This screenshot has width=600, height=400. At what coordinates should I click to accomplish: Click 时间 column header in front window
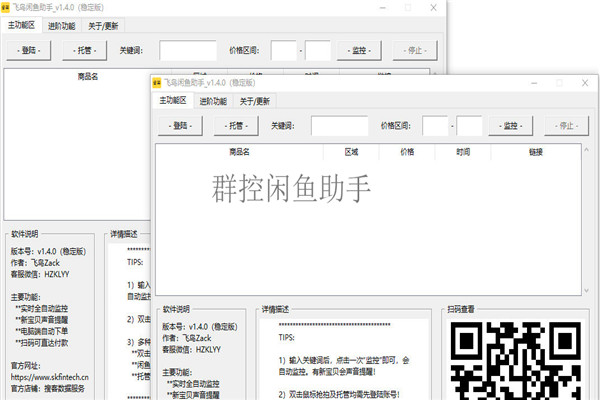tap(463, 152)
